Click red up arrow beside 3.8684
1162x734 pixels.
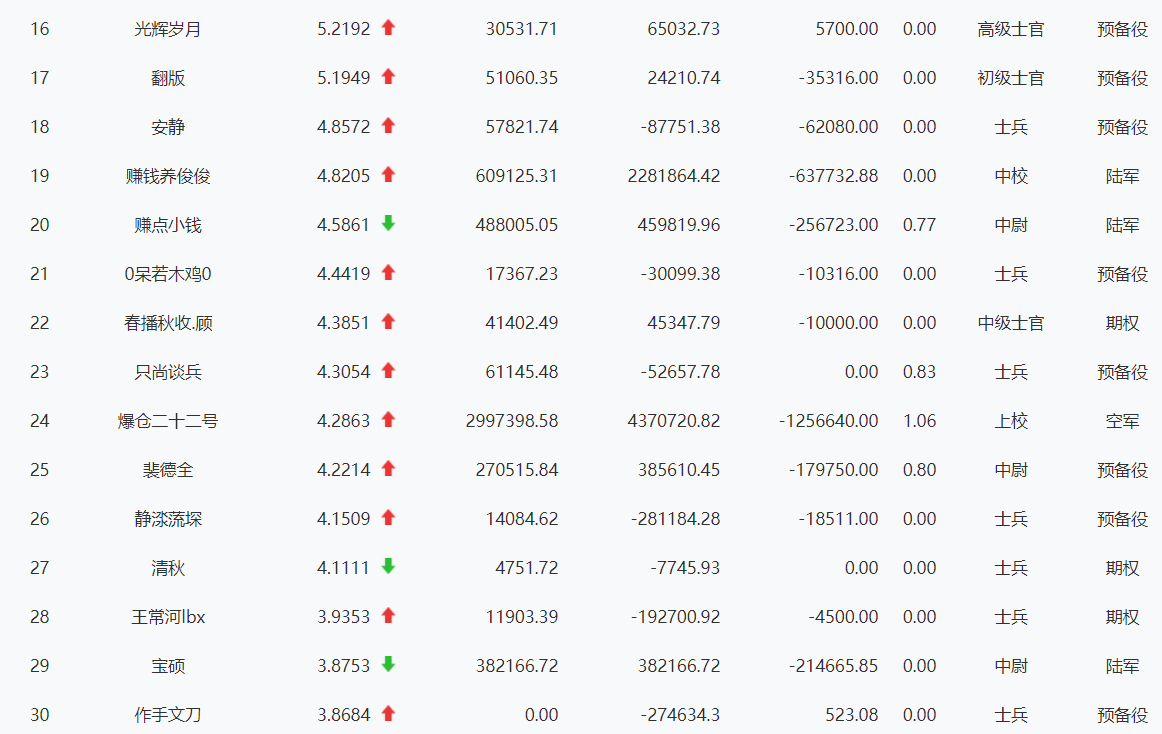point(388,714)
